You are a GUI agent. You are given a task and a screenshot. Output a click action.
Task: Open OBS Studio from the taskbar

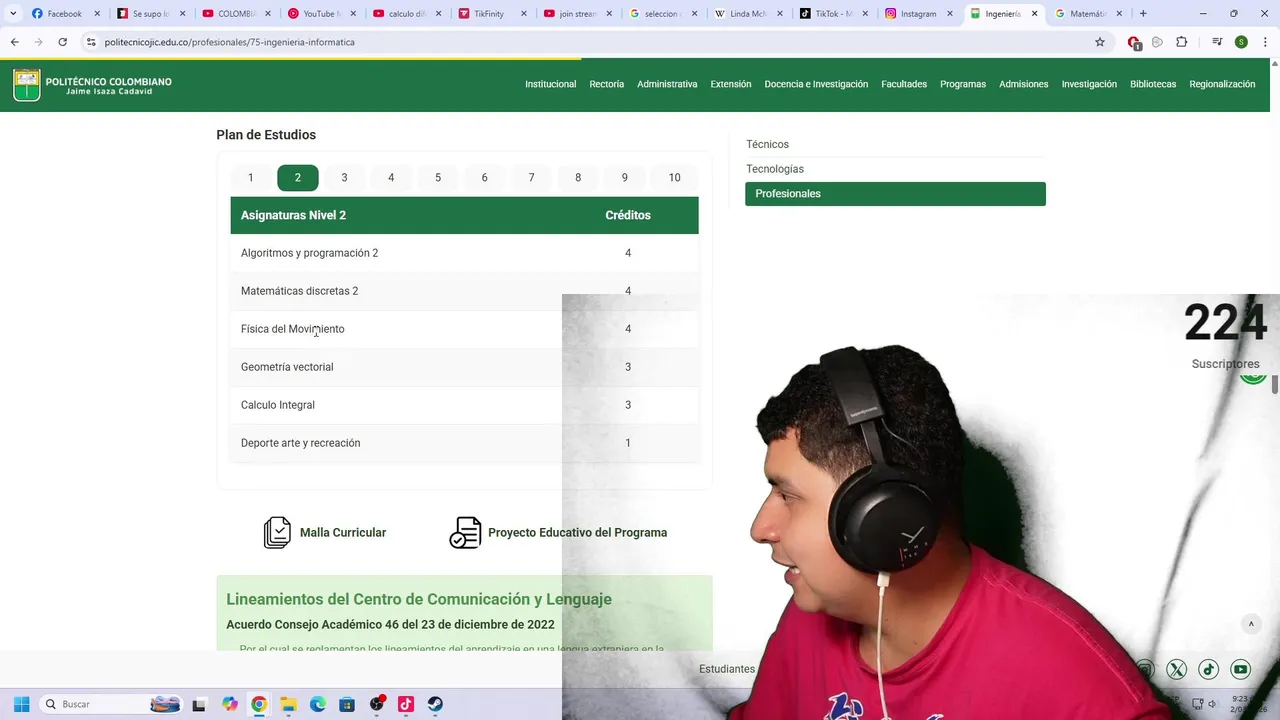click(377, 704)
